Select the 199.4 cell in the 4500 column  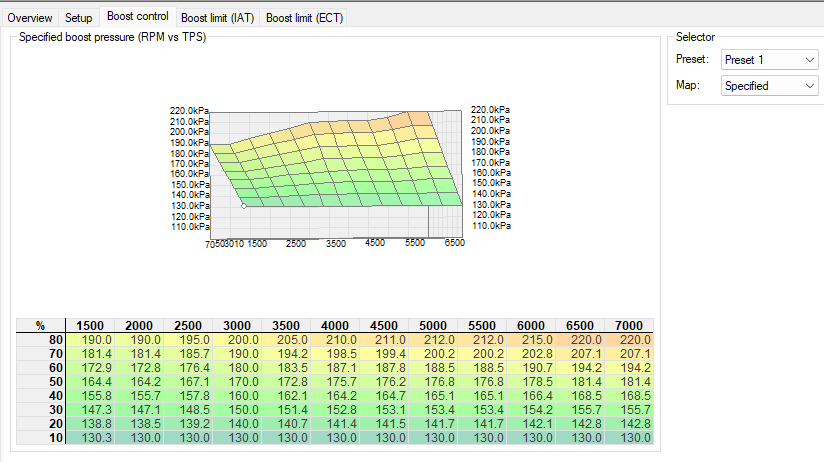coord(384,354)
